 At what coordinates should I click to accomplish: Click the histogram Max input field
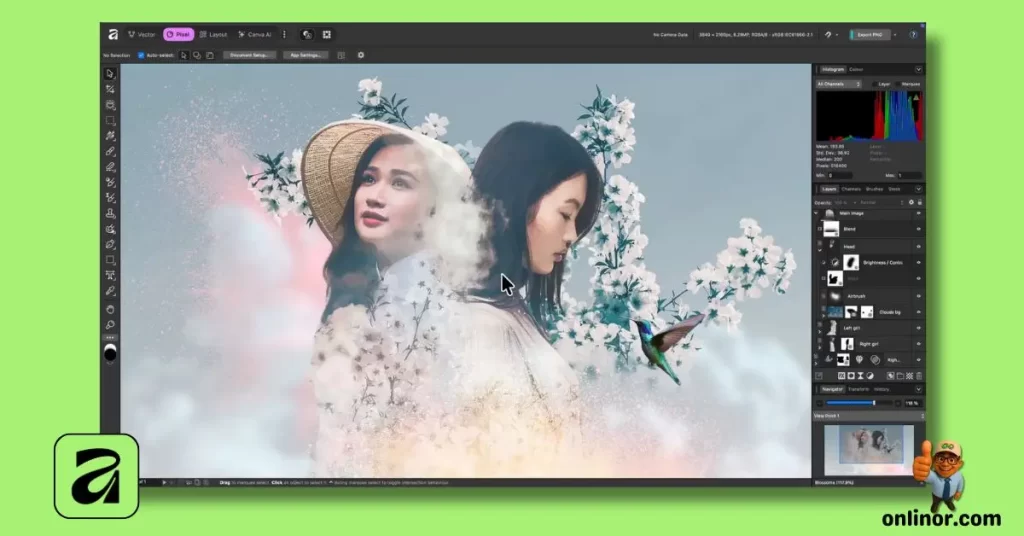[909, 176]
